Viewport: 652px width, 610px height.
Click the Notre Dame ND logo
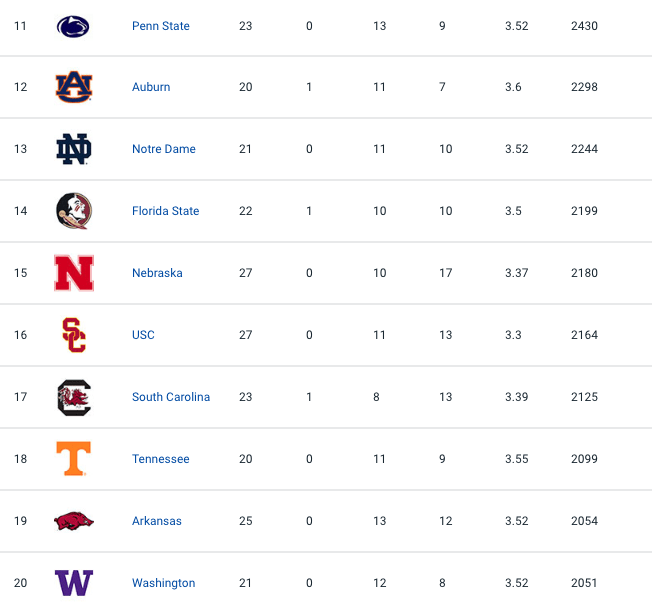pyautogui.click(x=74, y=149)
